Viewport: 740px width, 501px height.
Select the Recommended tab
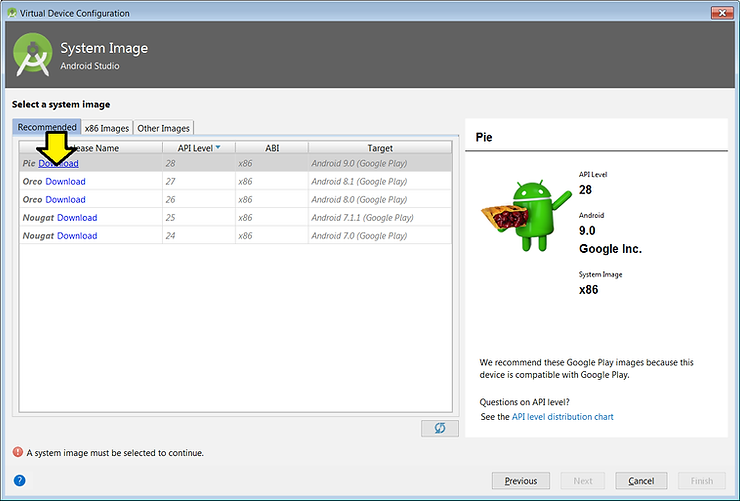[x=46, y=128]
